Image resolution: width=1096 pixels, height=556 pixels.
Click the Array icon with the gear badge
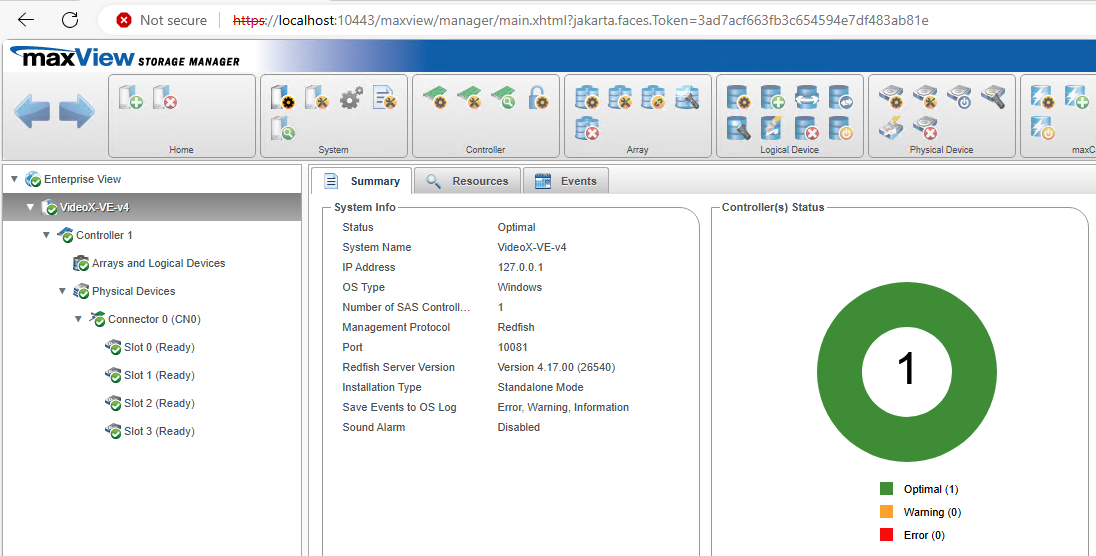coord(586,97)
